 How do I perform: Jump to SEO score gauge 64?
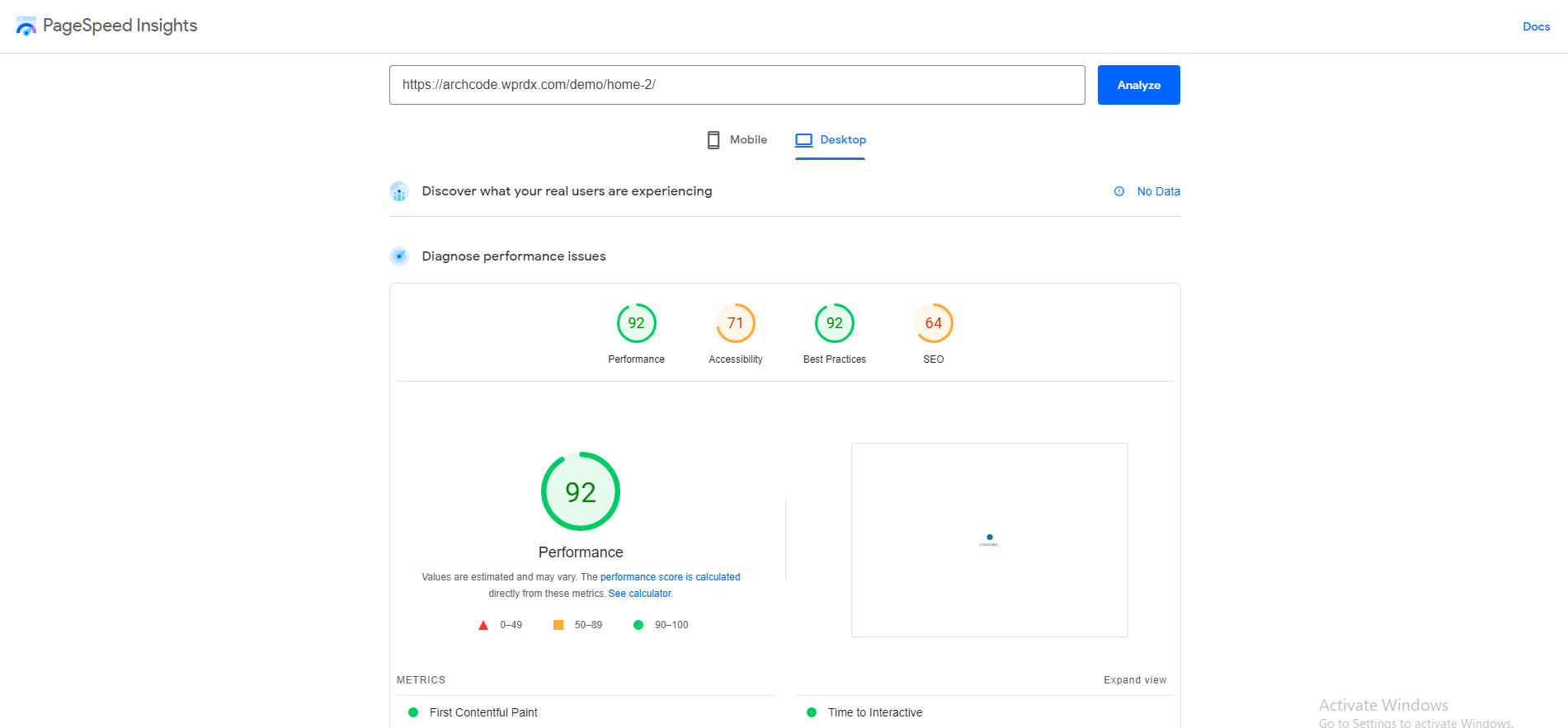point(934,323)
